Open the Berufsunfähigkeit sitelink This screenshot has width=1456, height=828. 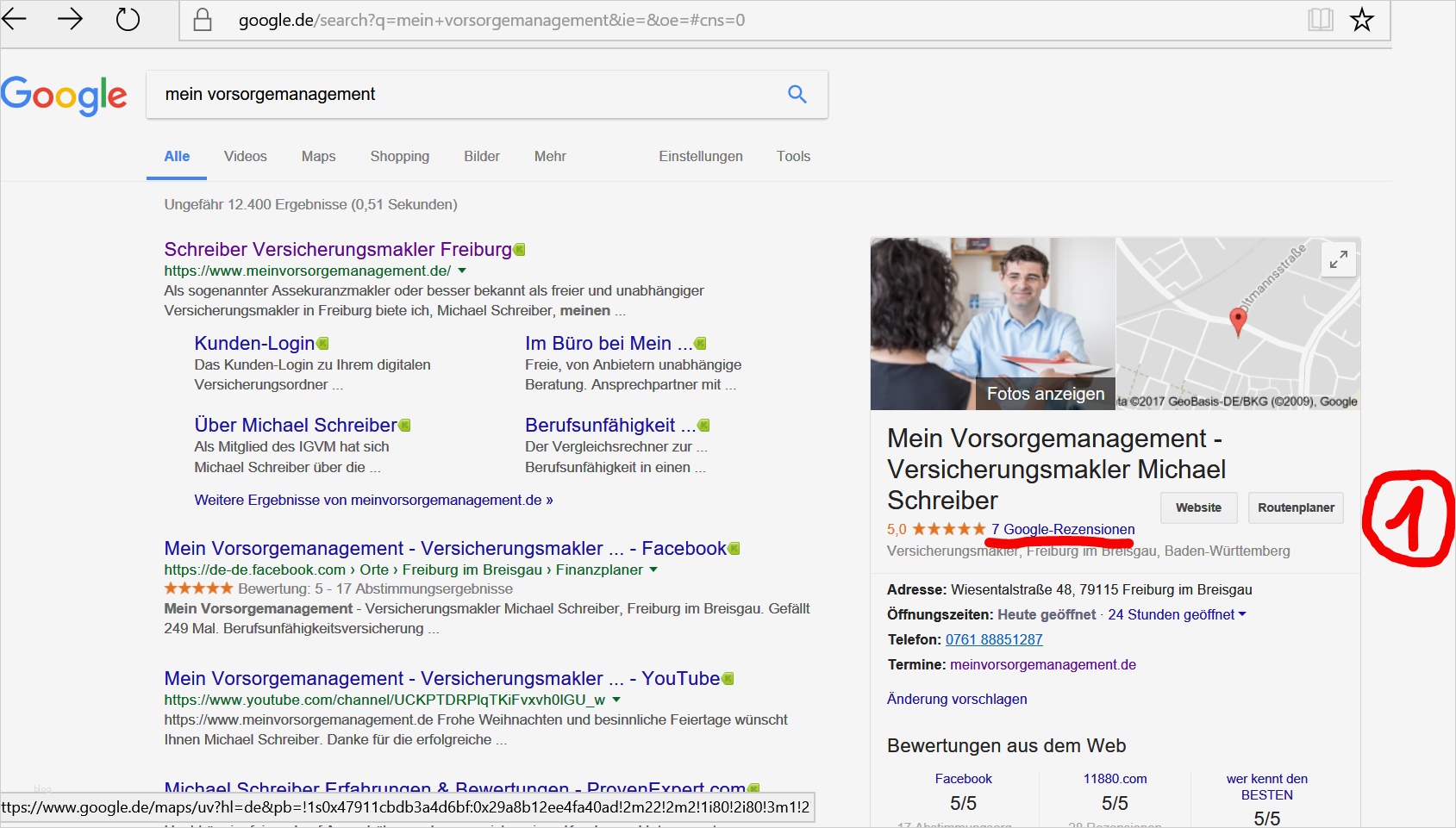click(610, 425)
